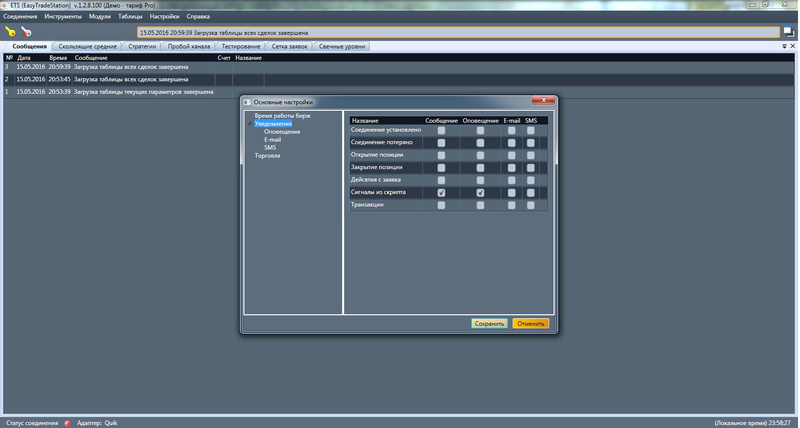Open the Настройки menu
The height and width of the screenshot is (428, 800).
pyautogui.click(x=164, y=17)
